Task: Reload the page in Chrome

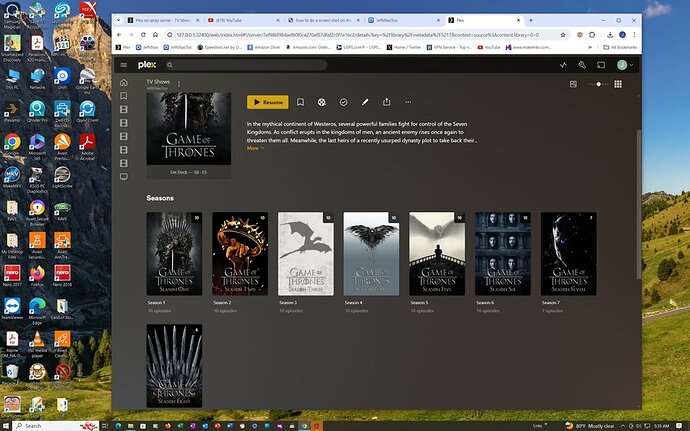Action: pos(143,35)
